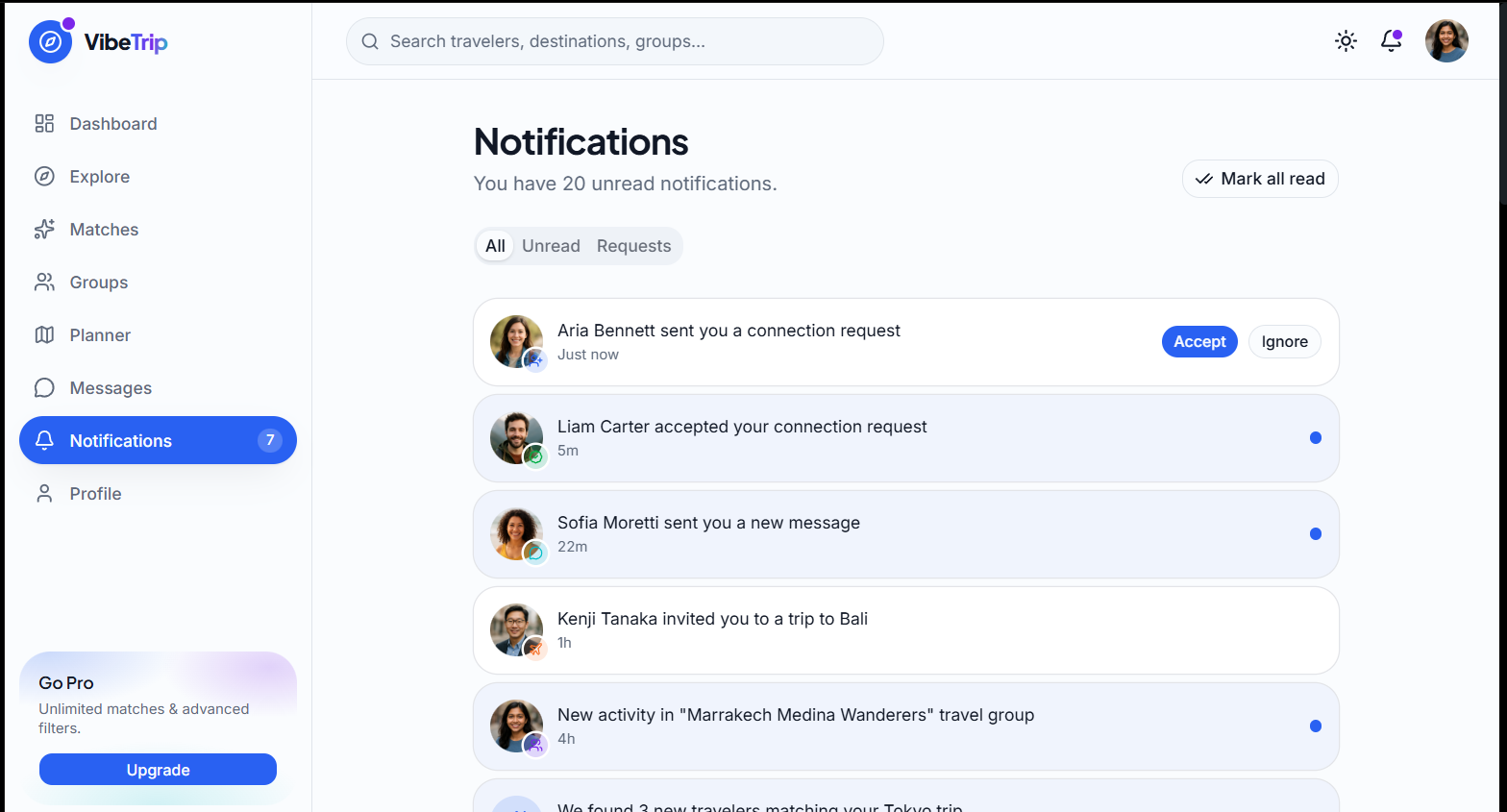Open Messages in sidebar

click(x=158, y=388)
